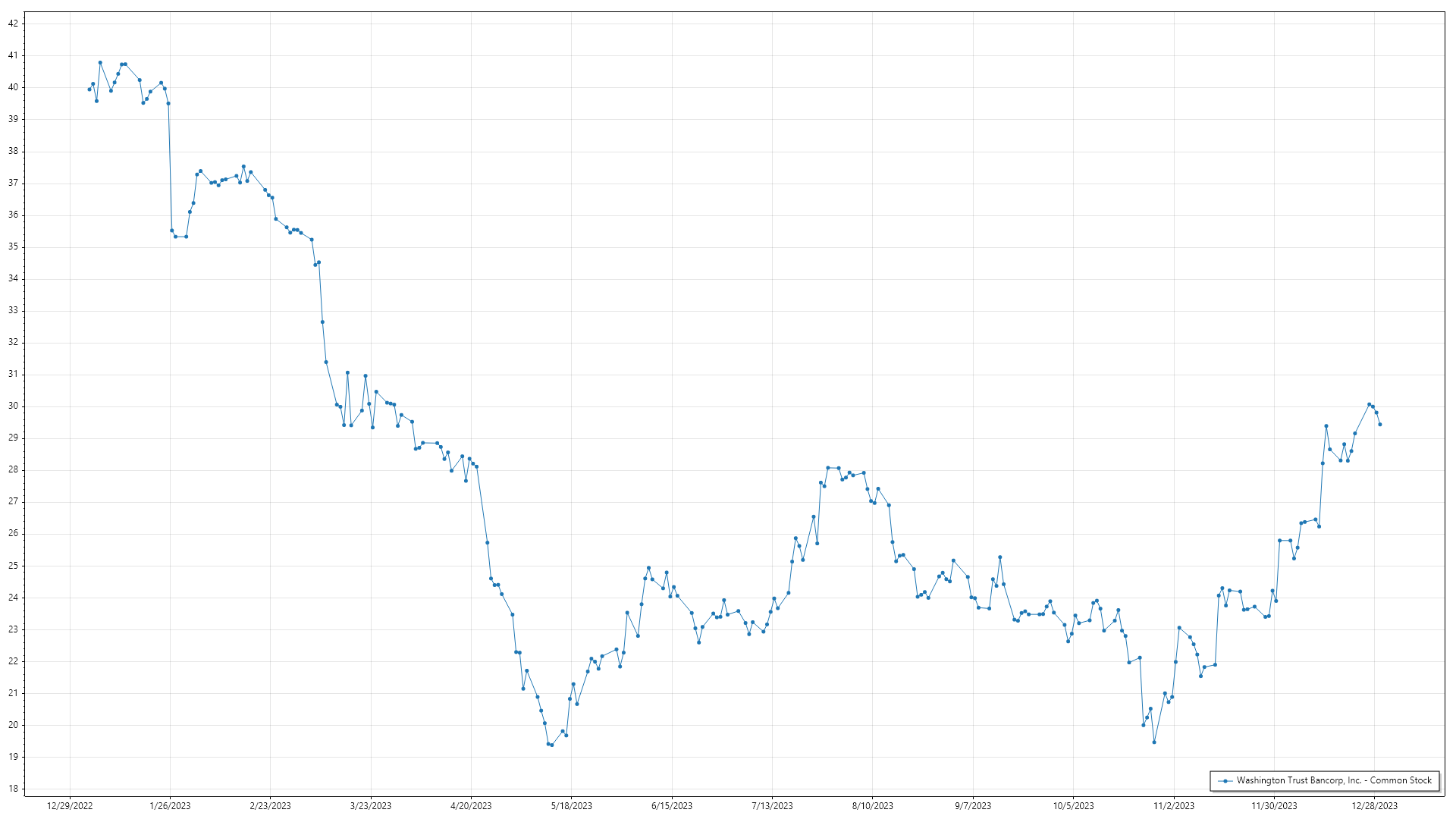Select the 7/13/2023 date tick label

[772, 805]
